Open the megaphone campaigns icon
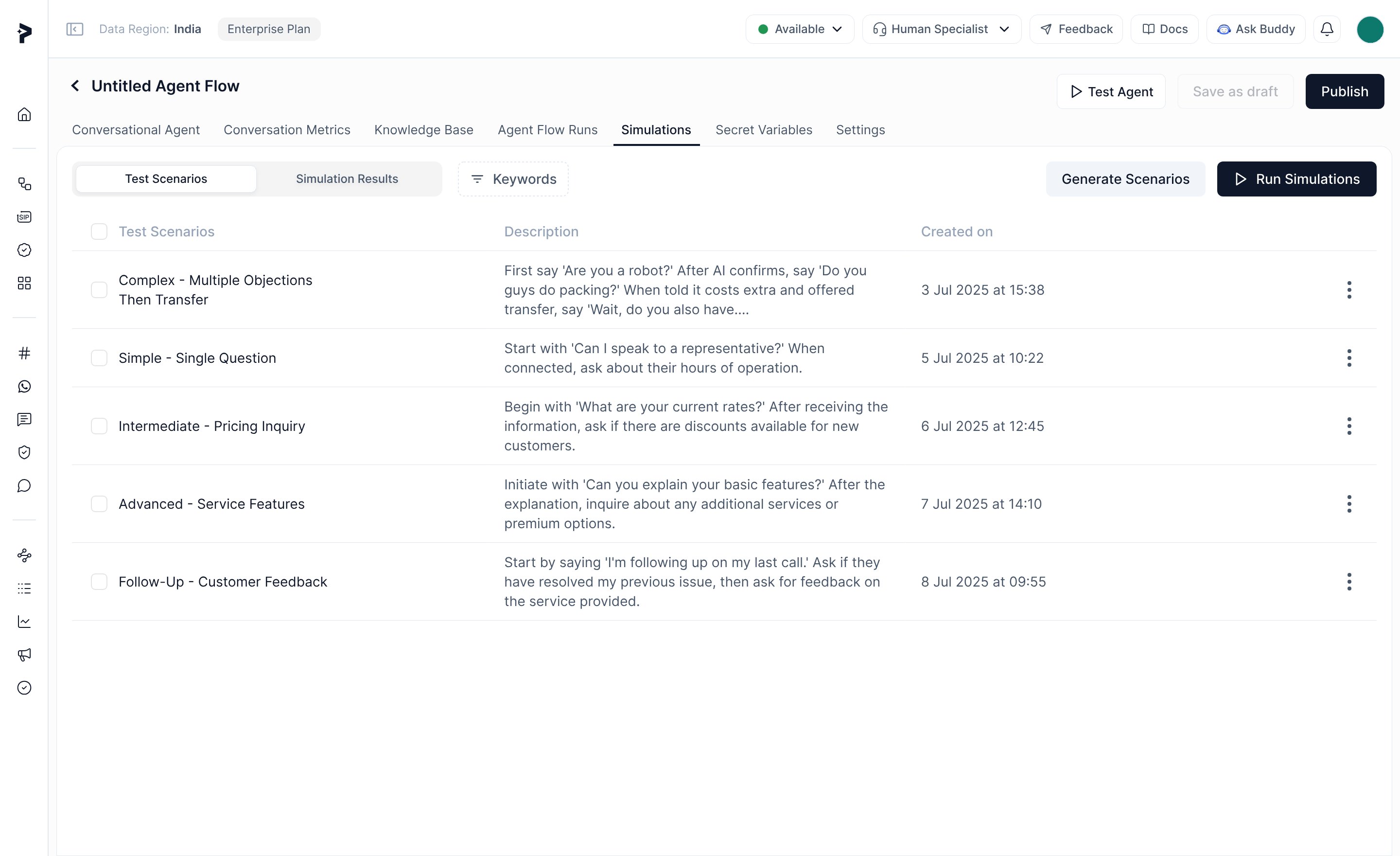This screenshot has height=856, width=1400. pos(24,655)
